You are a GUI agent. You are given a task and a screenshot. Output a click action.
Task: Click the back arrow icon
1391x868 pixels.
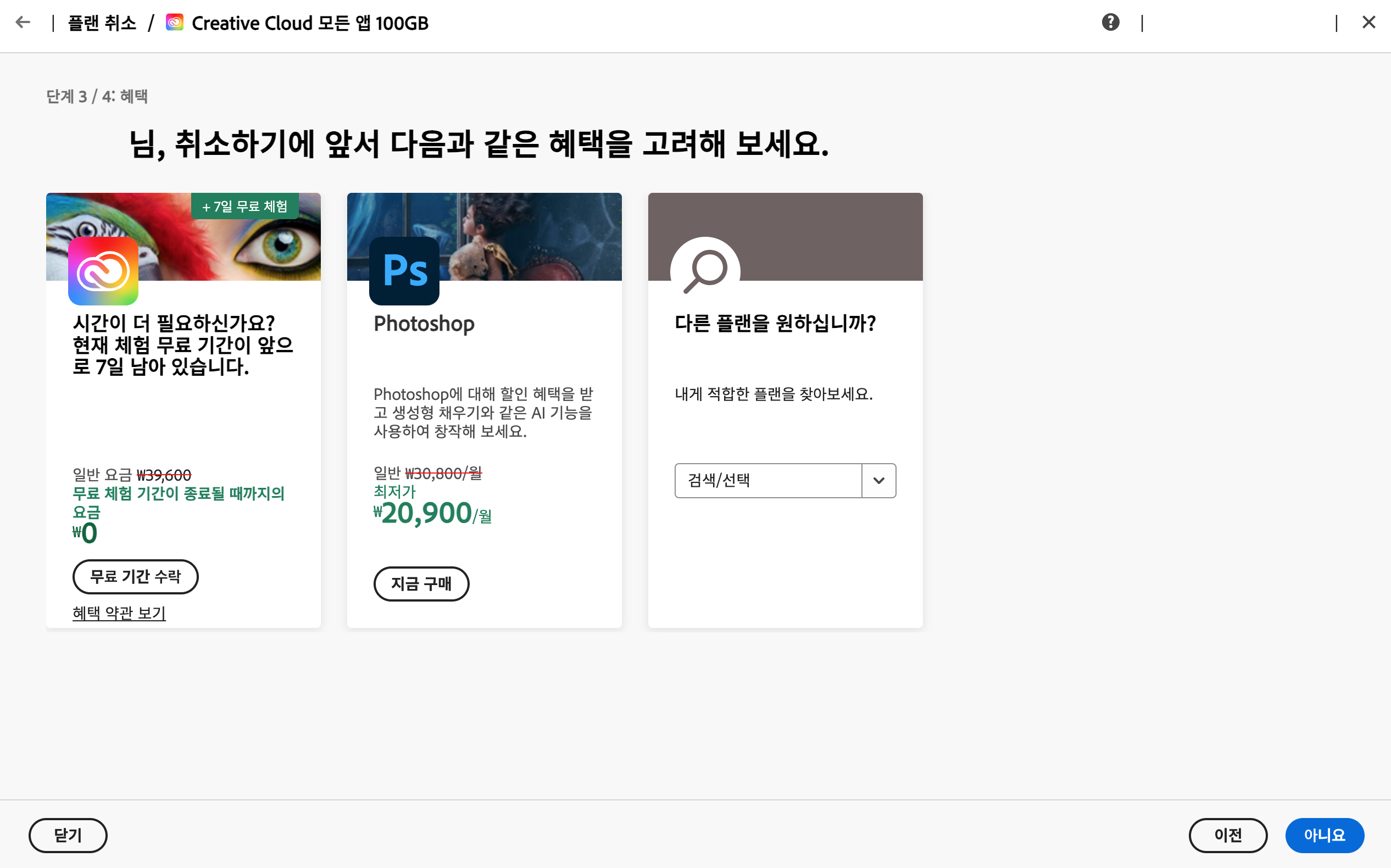click(x=23, y=23)
